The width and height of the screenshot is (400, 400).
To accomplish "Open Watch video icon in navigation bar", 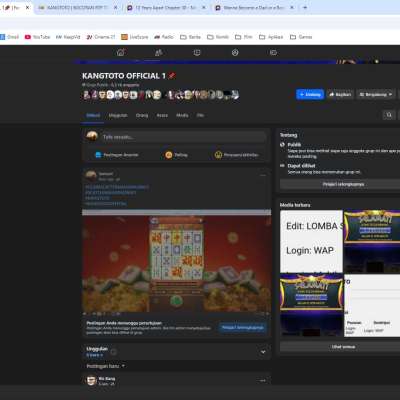I will tap(197, 52).
